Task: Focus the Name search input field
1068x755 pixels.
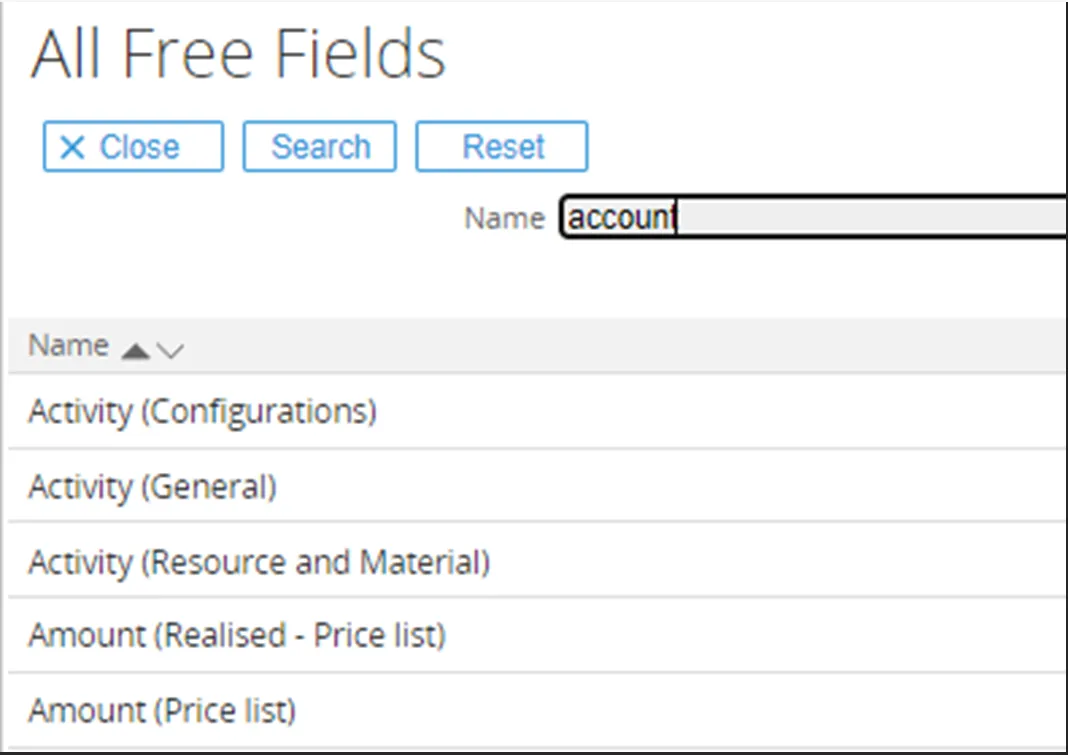Action: click(x=812, y=217)
